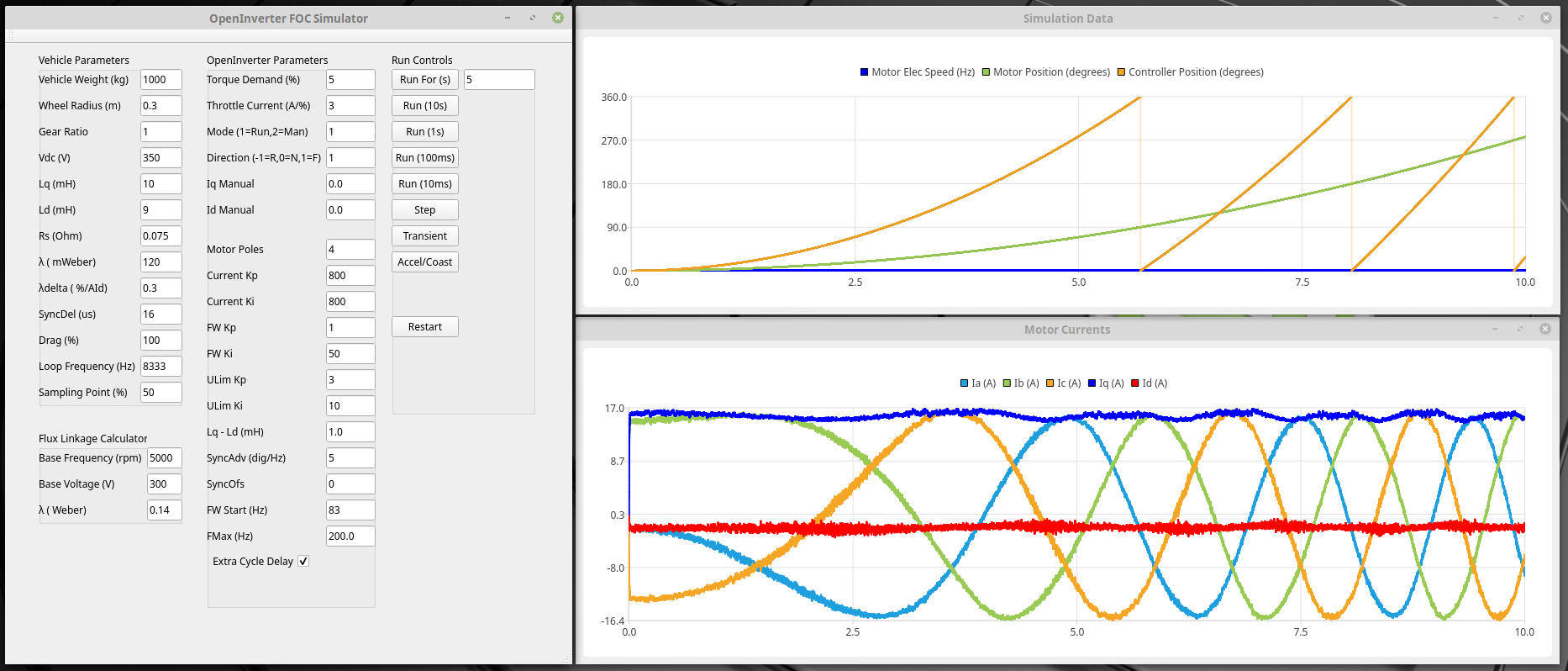Start the Transient run
Viewport: 1568px width, 671px height.
click(424, 235)
